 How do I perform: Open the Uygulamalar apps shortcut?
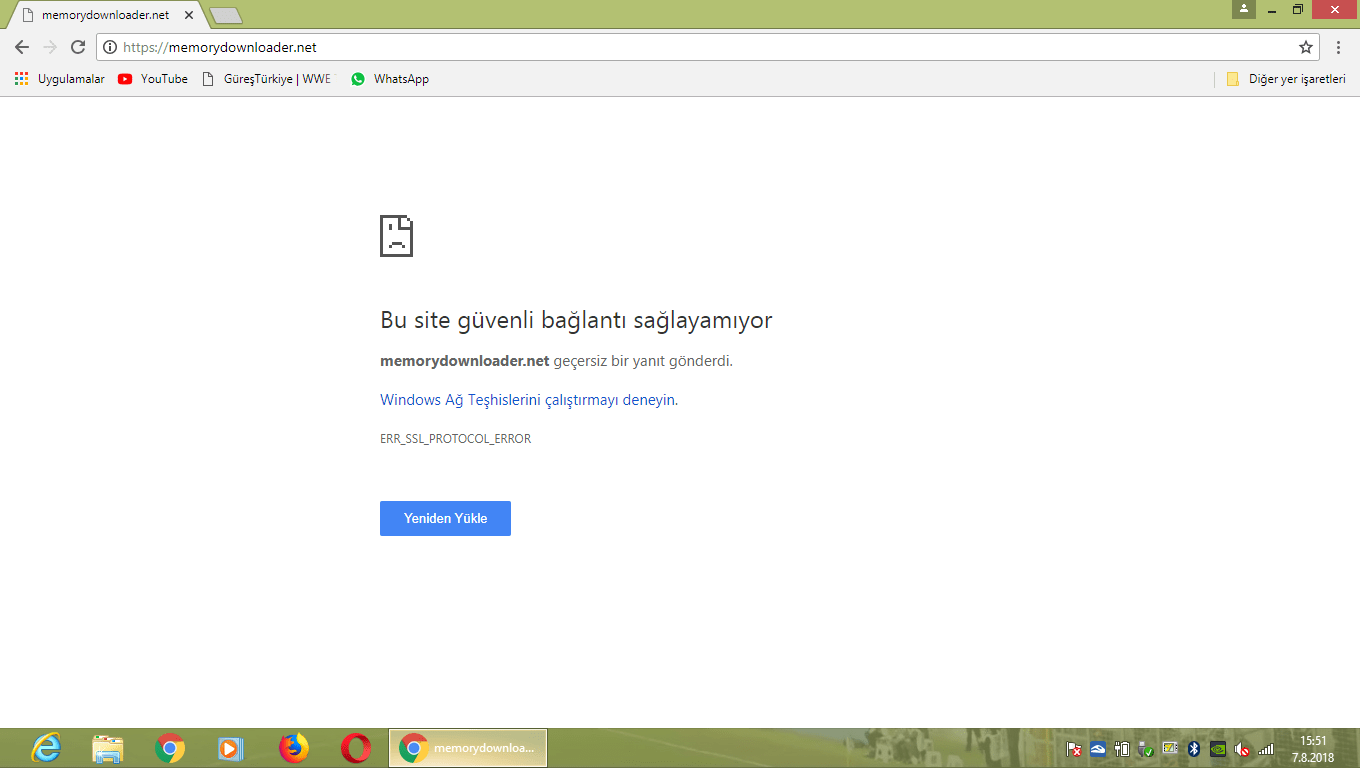point(60,79)
